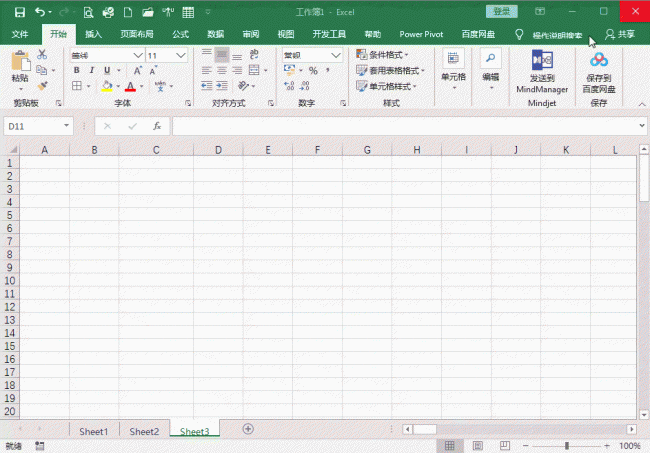Viewport: 650px width, 453px height.
Task: Switch to the Insert tab
Action: point(94,34)
